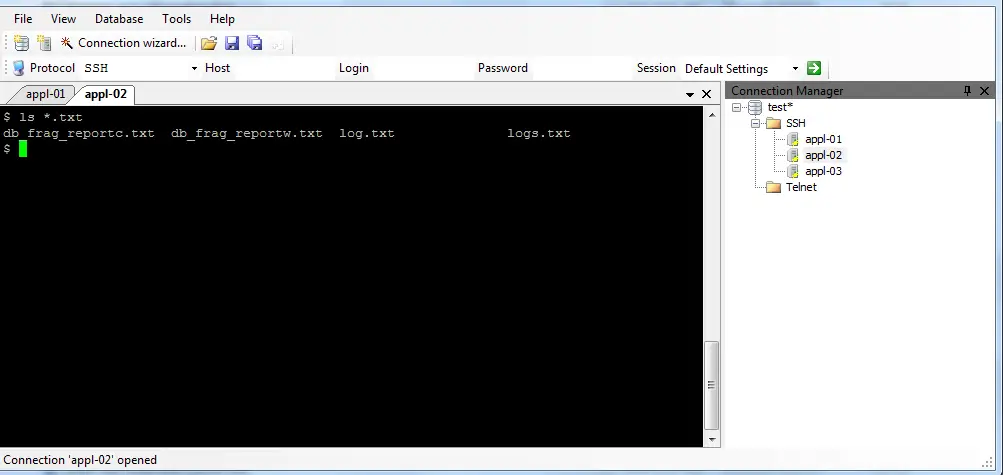Collapse the SSH folder node
This screenshot has width=1003, height=475.
pos(755,123)
